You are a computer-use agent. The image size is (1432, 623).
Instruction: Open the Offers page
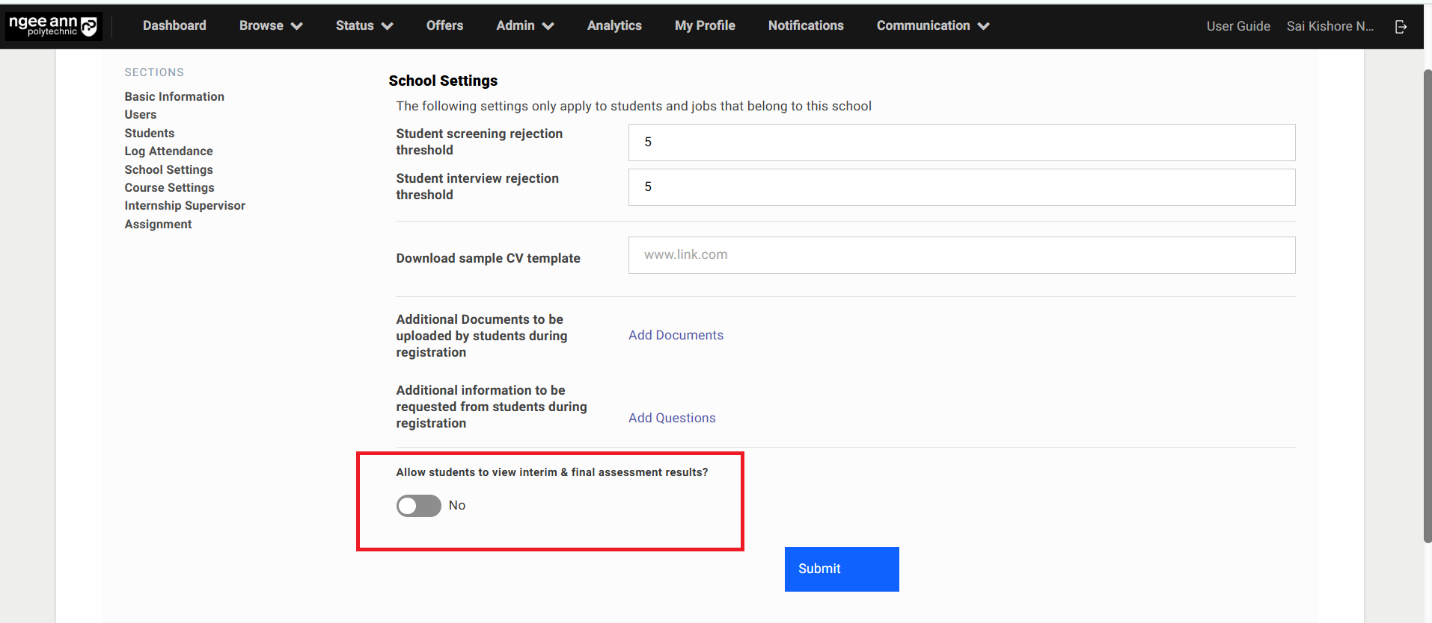point(444,26)
